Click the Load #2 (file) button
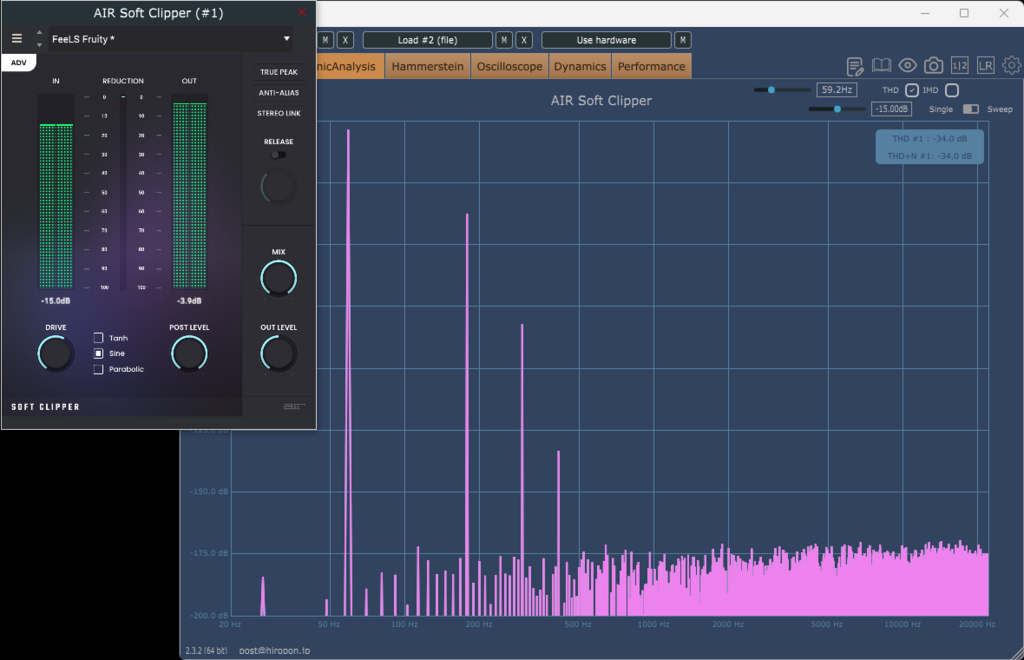This screenshot has width=1024, height=660. coord(428,40)
